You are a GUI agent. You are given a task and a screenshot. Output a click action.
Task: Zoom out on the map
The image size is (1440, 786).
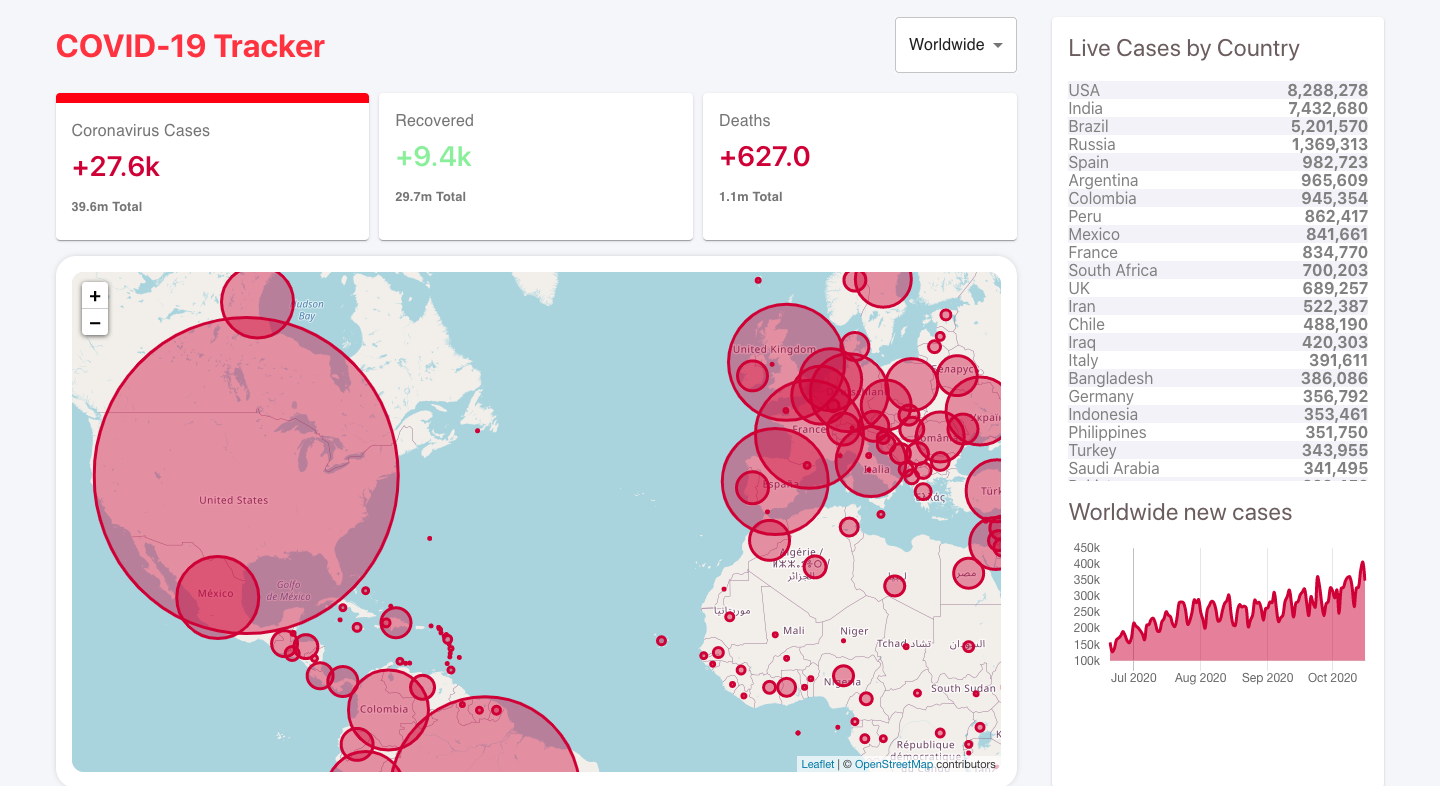tap(95, 322)
